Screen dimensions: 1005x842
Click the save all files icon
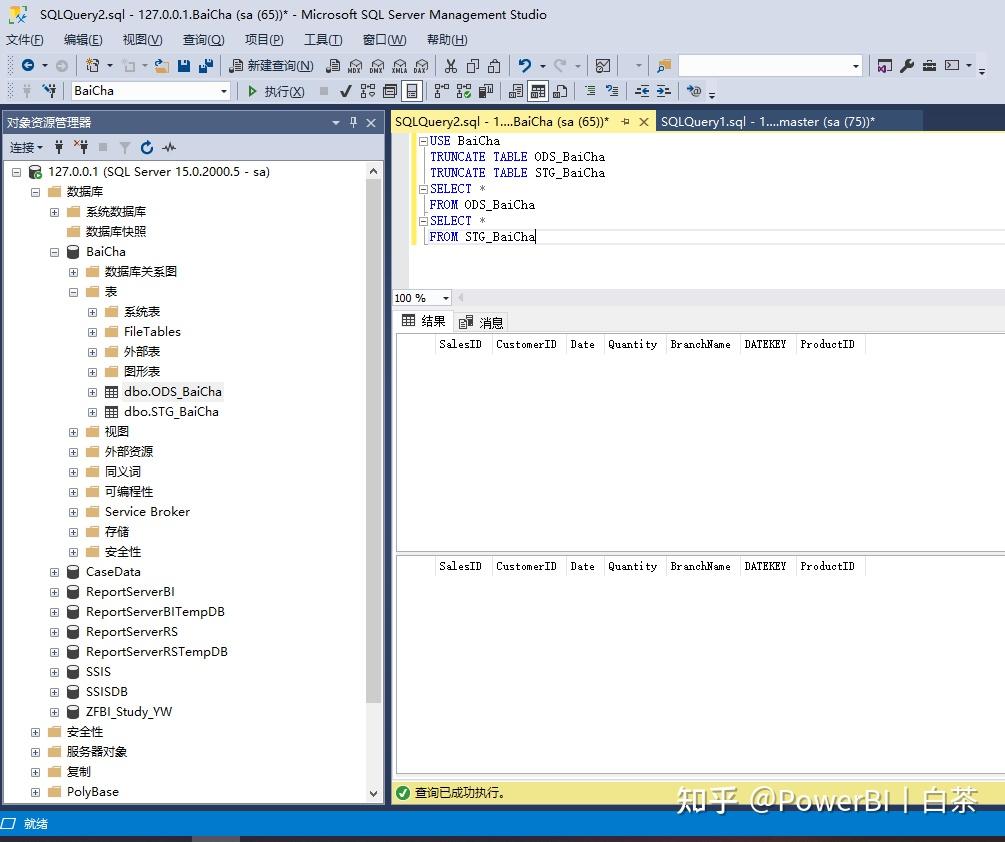pyautogui.click(x=206, y=65)
